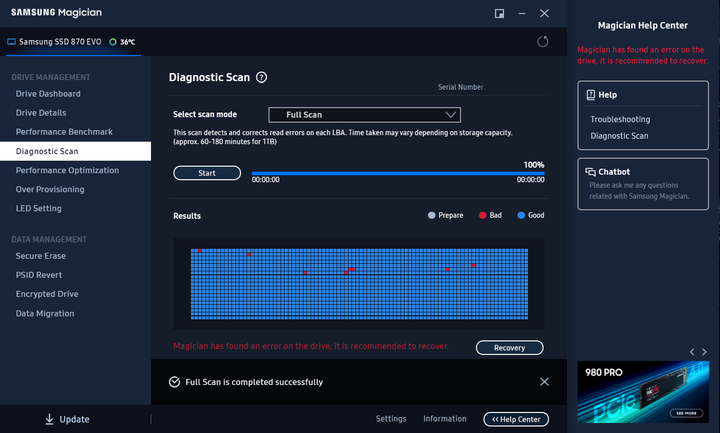Click the Good blue legend dot
This screenshot has height=433, width=720.
pos(521,215)
